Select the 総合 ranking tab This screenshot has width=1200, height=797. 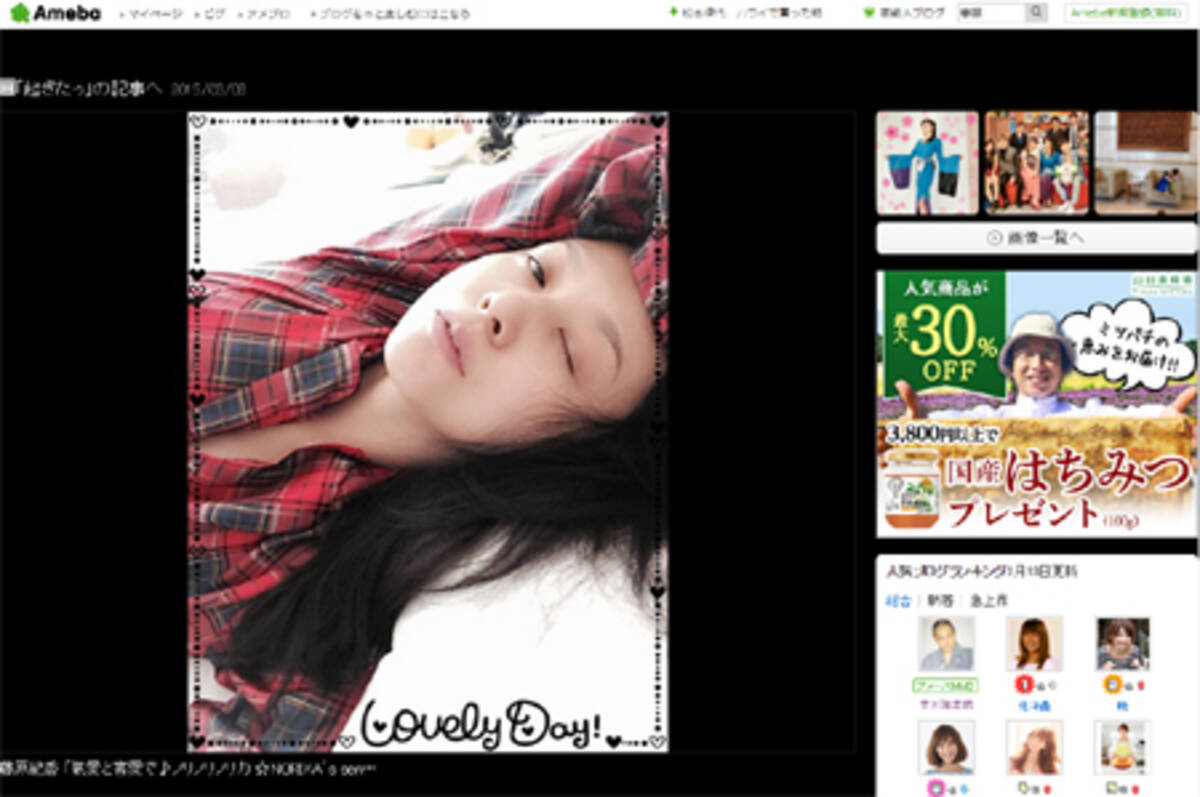[897, 600]
